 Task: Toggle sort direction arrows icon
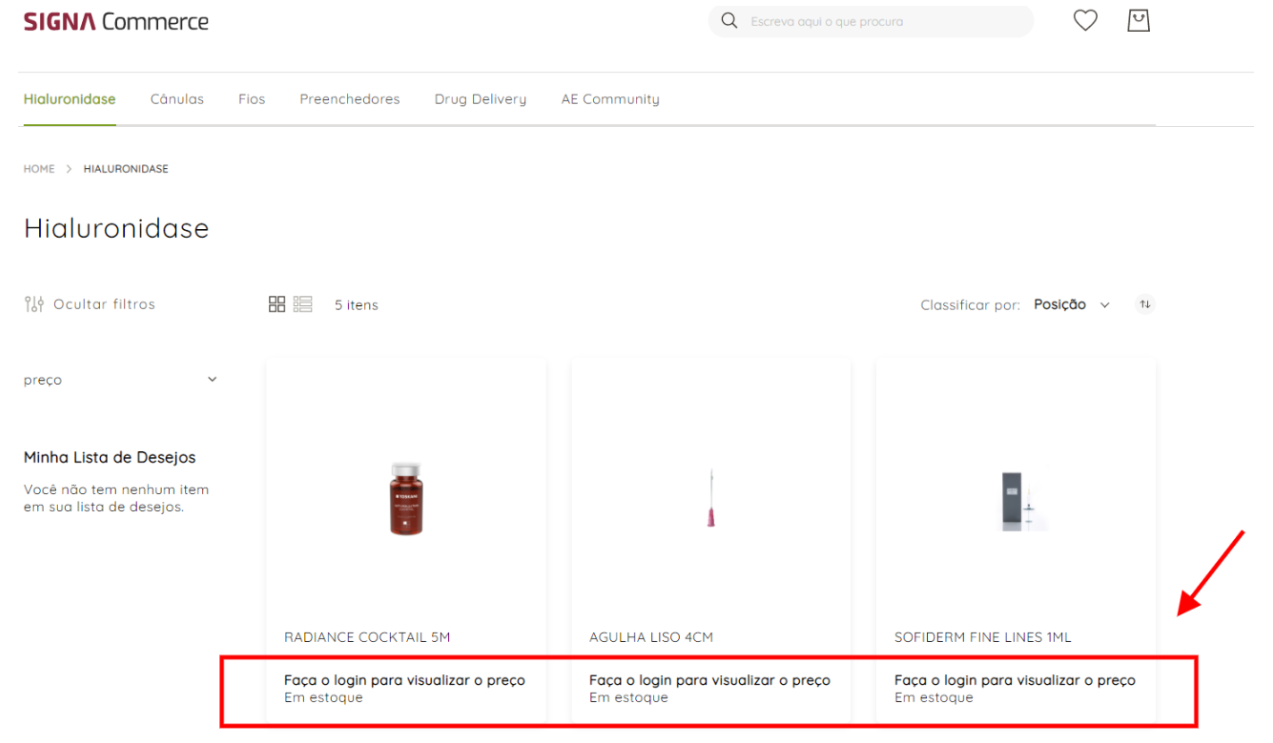[1145, 304]
